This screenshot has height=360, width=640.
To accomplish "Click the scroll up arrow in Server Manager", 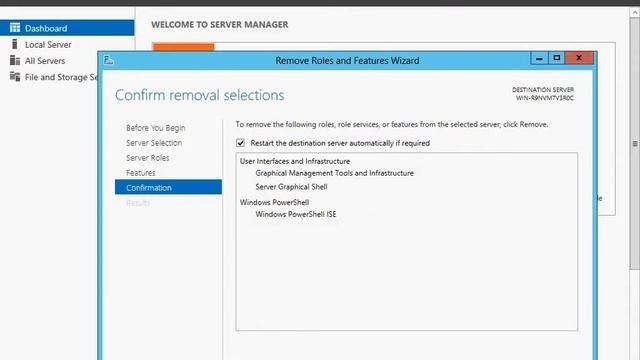I will pos(635,13).
